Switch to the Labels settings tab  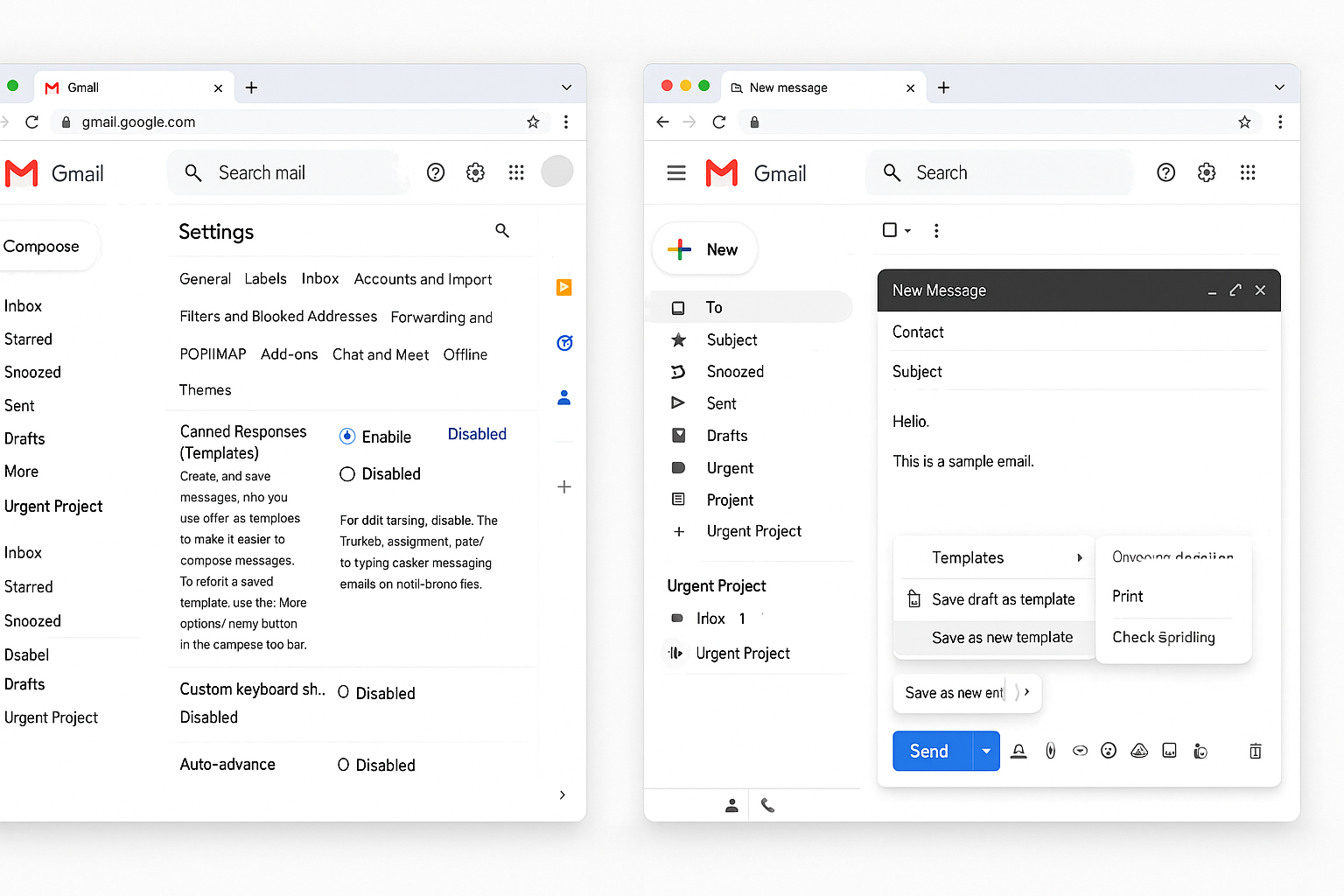pos(265,279)
